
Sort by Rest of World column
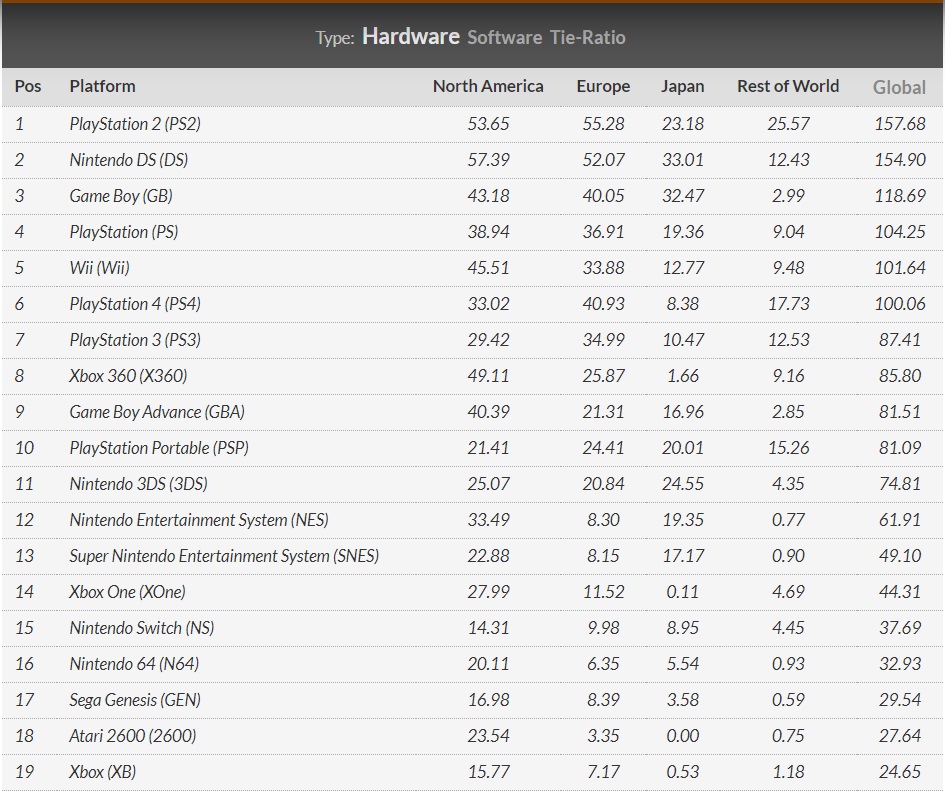tap(788, 86)
